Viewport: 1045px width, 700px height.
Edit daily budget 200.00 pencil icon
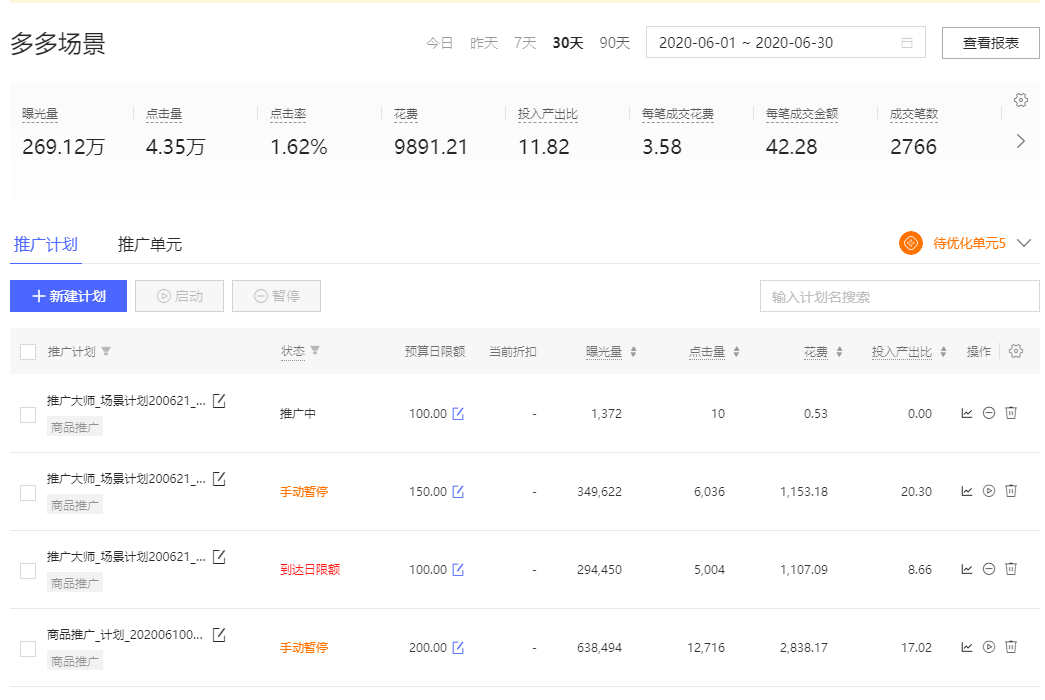point(458,647)
